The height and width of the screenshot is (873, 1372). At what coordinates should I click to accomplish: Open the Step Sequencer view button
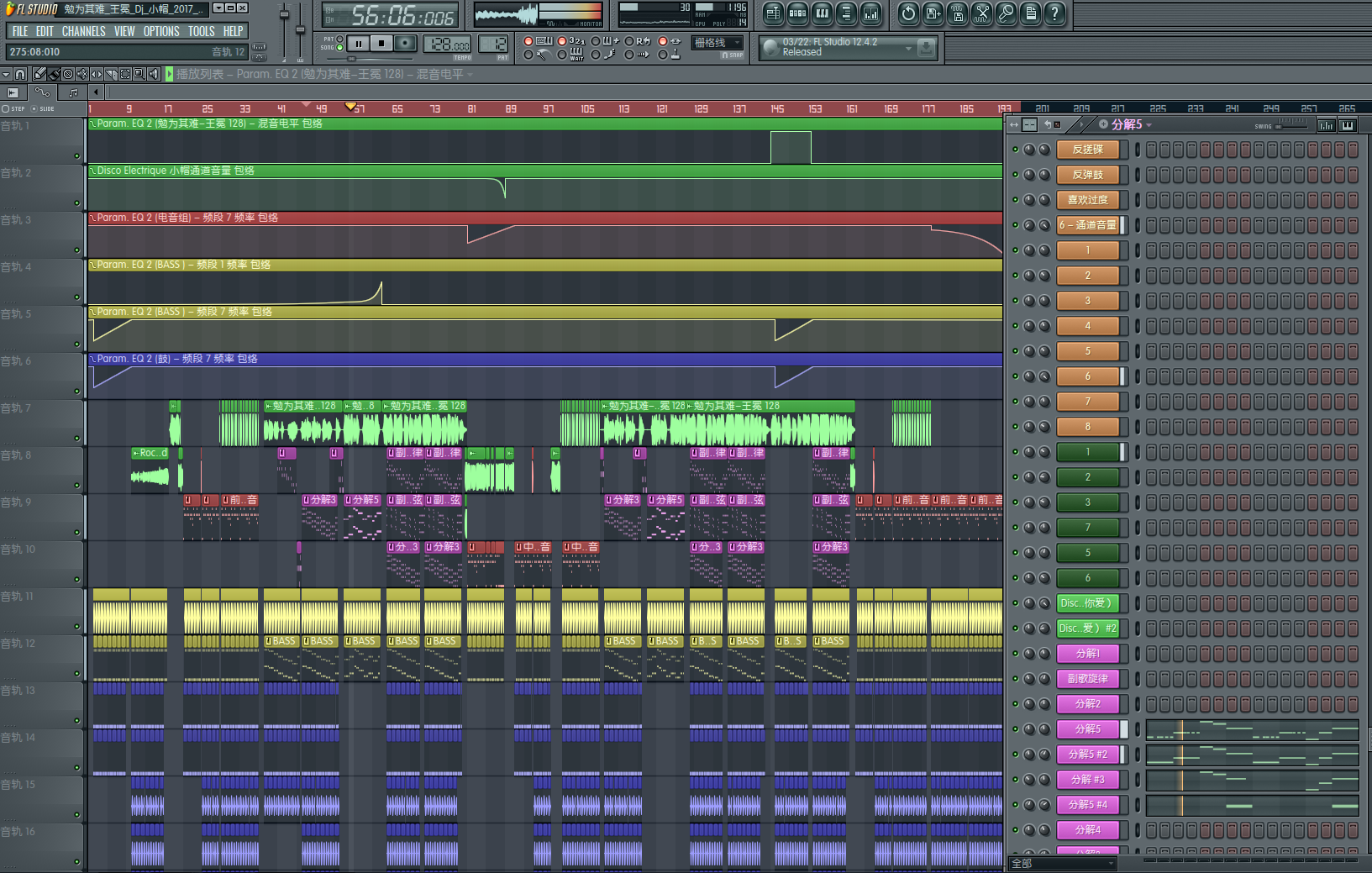click(797, 13)
